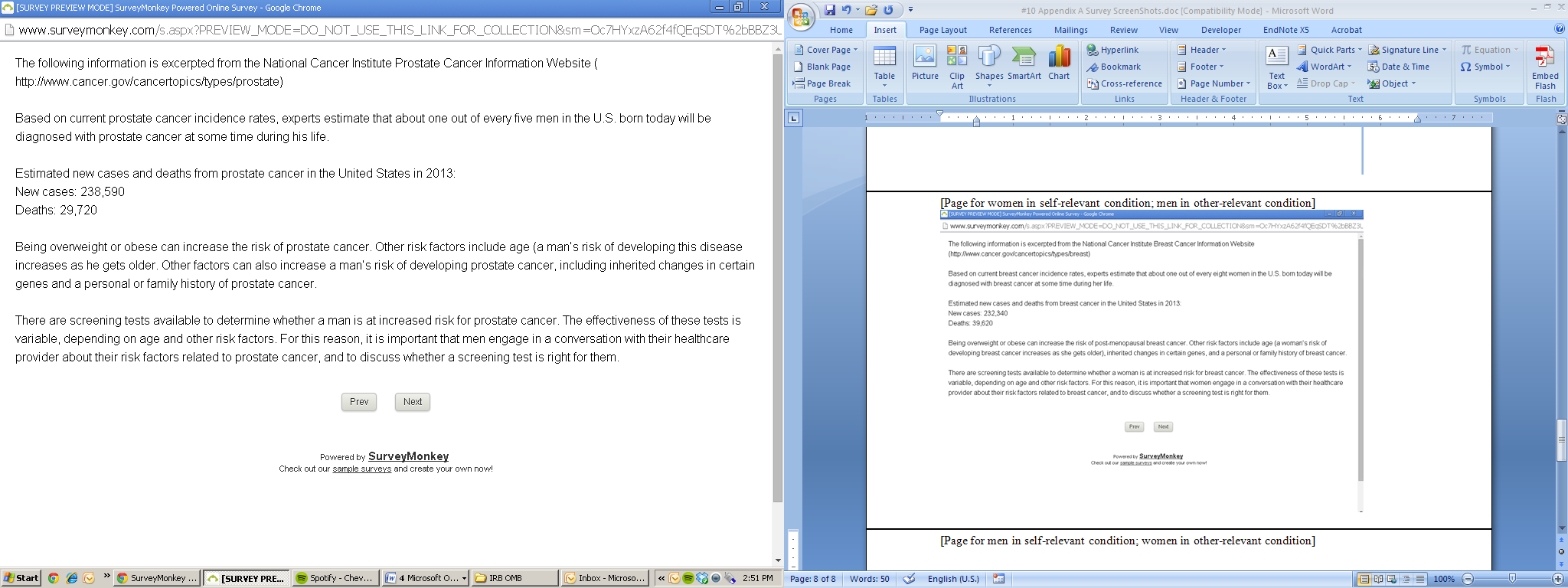Follow the SurveyMonkey link in survey footer
The height and width of the screenshot is (588, 1568).
point(408,456)
